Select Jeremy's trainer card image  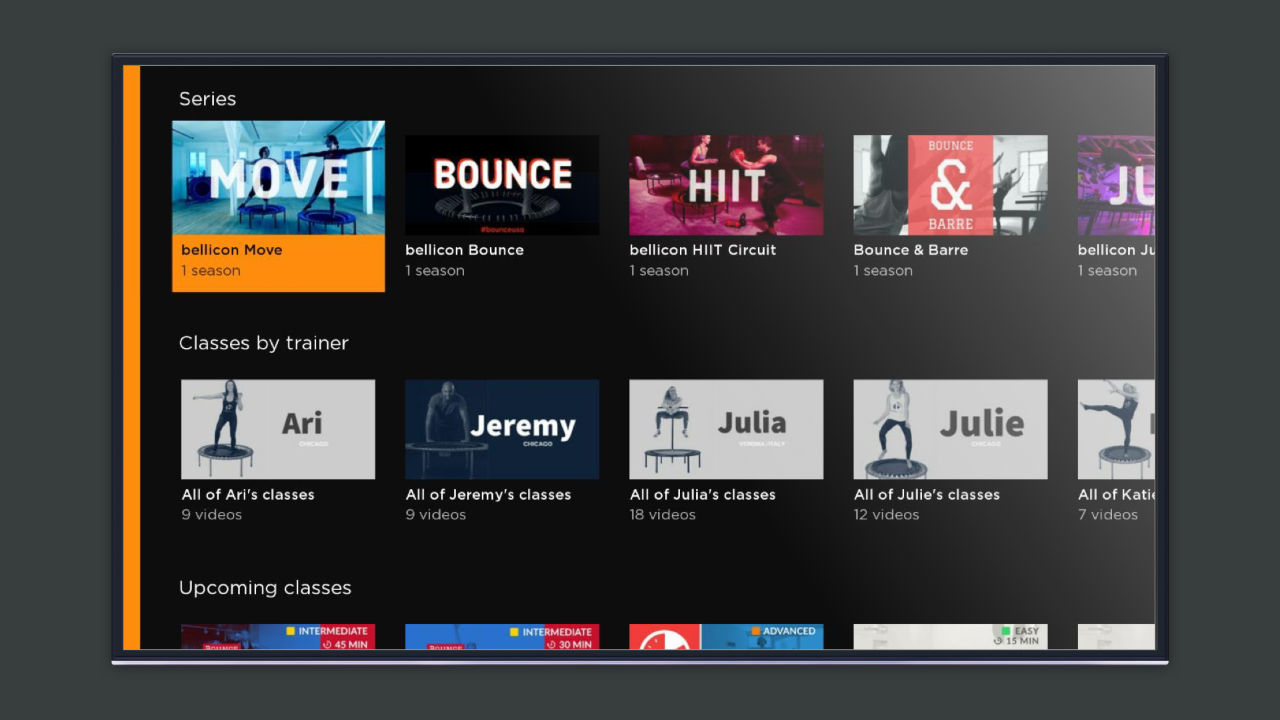pos(502,429)
